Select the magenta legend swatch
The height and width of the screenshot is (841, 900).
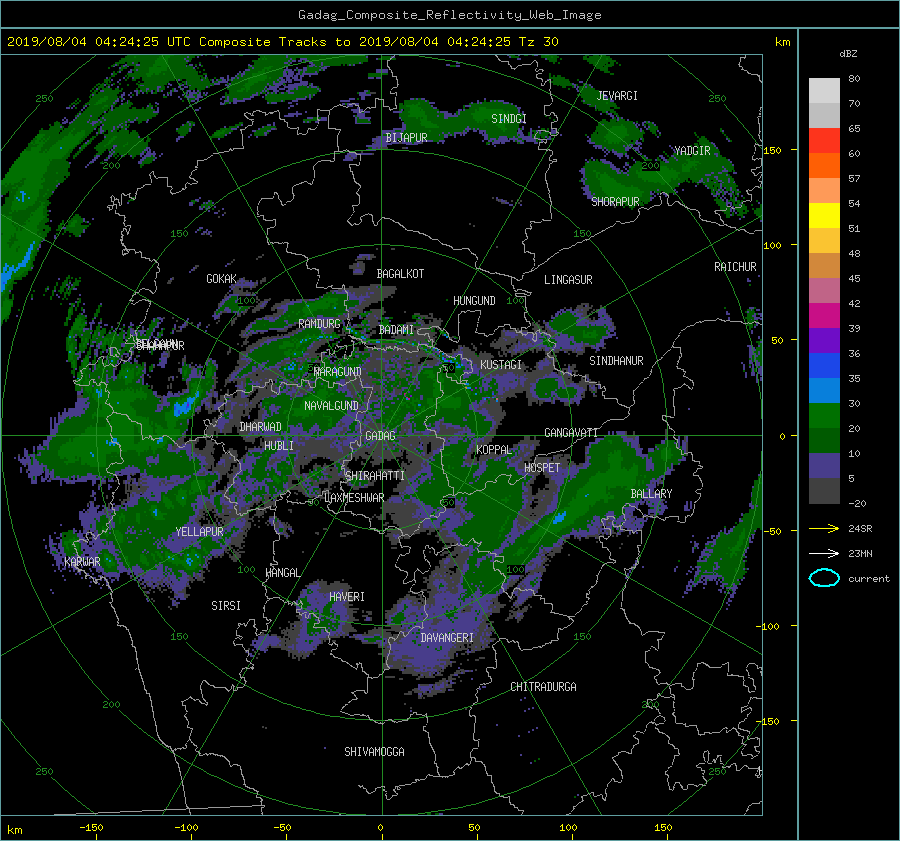point(824,316)
